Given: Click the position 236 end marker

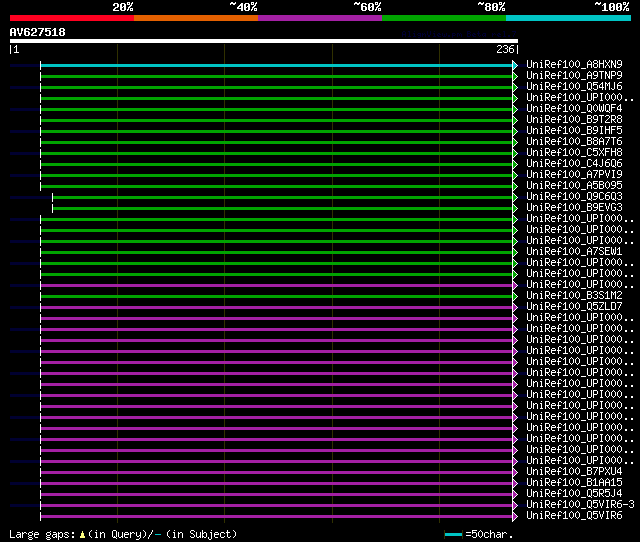Looking at the screenshot, I should point(507,49).
